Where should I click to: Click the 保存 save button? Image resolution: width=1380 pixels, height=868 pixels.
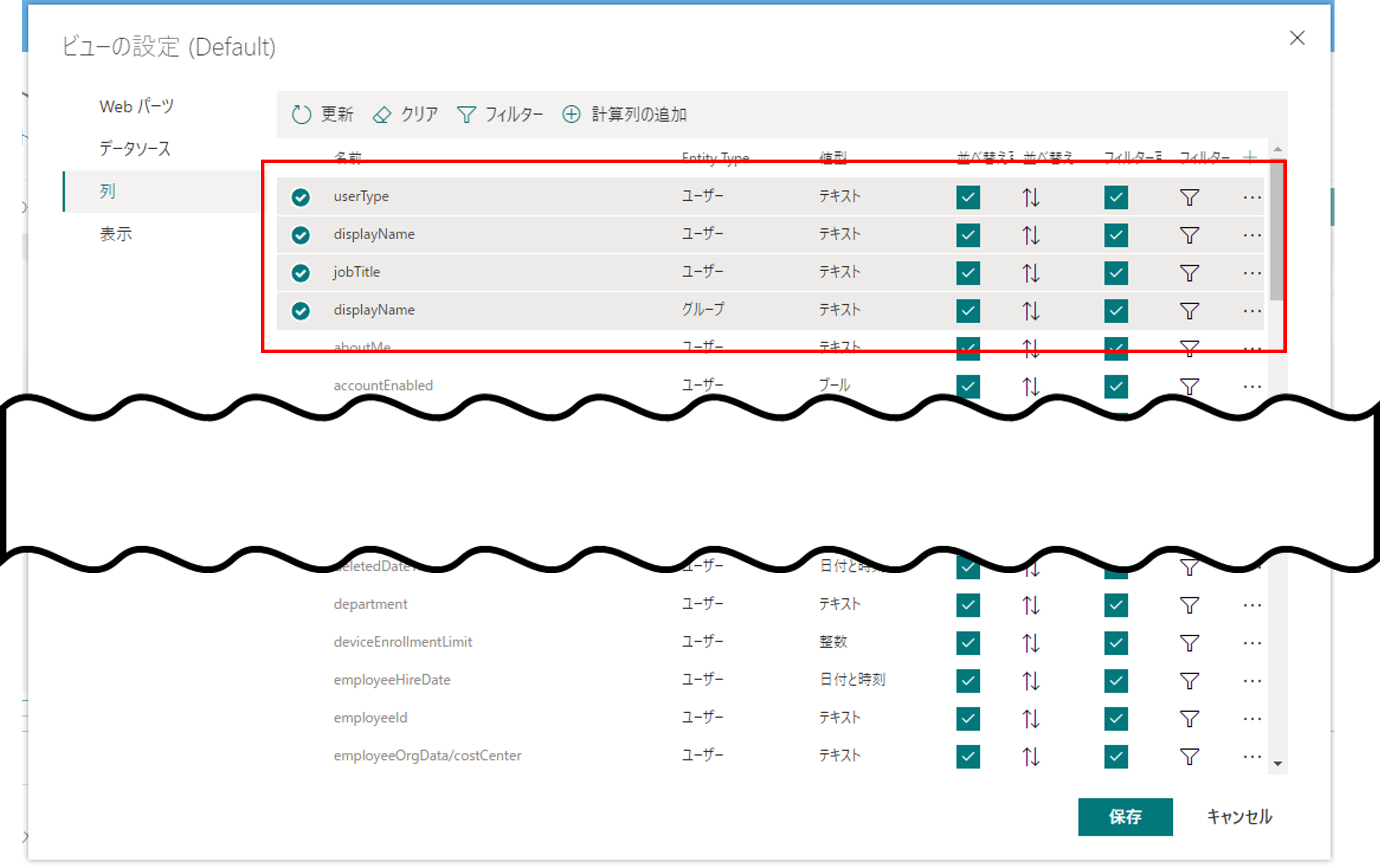1125,816
